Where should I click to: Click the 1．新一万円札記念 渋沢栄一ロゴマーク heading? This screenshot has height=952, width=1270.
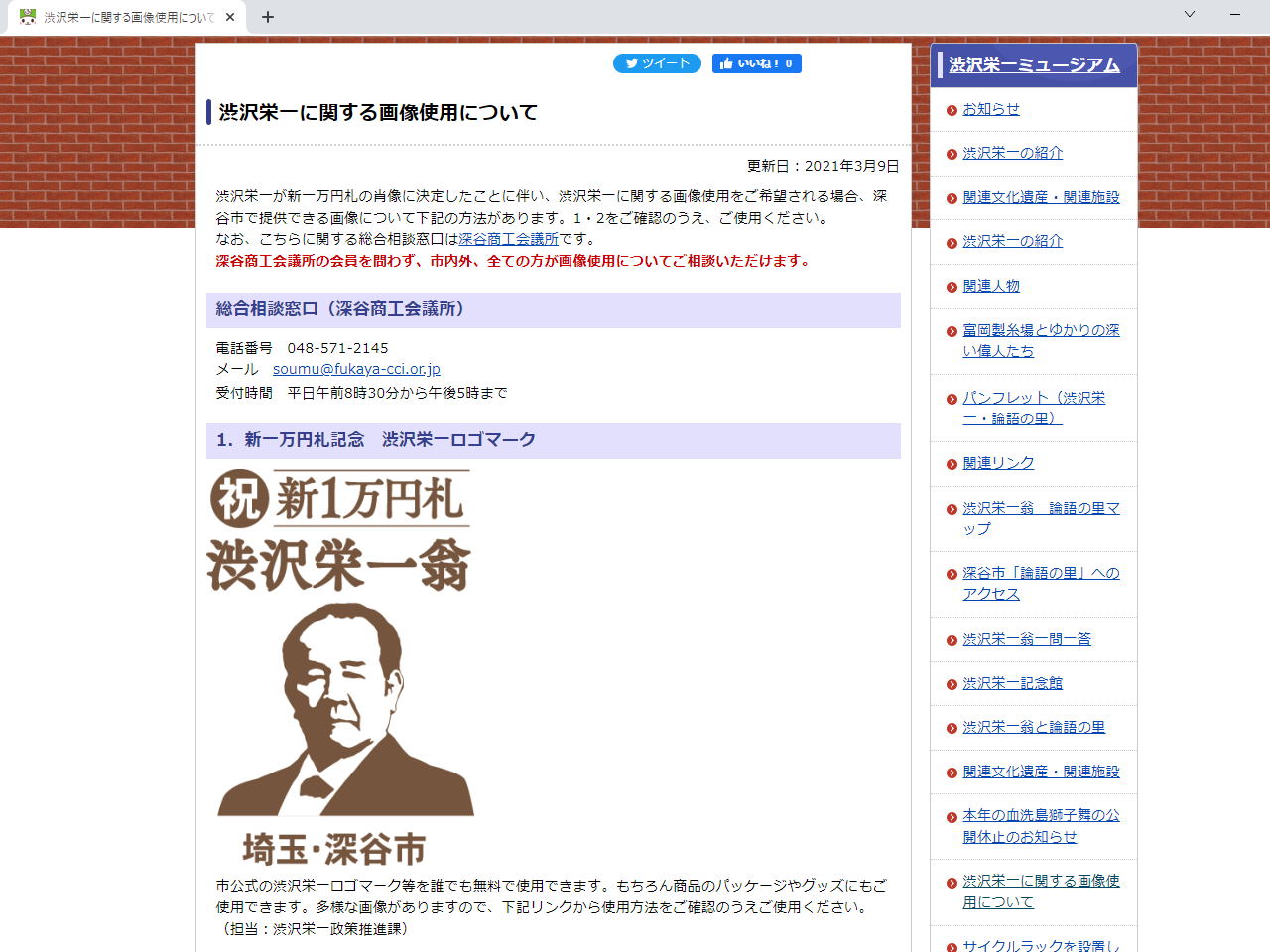[554, 441]
